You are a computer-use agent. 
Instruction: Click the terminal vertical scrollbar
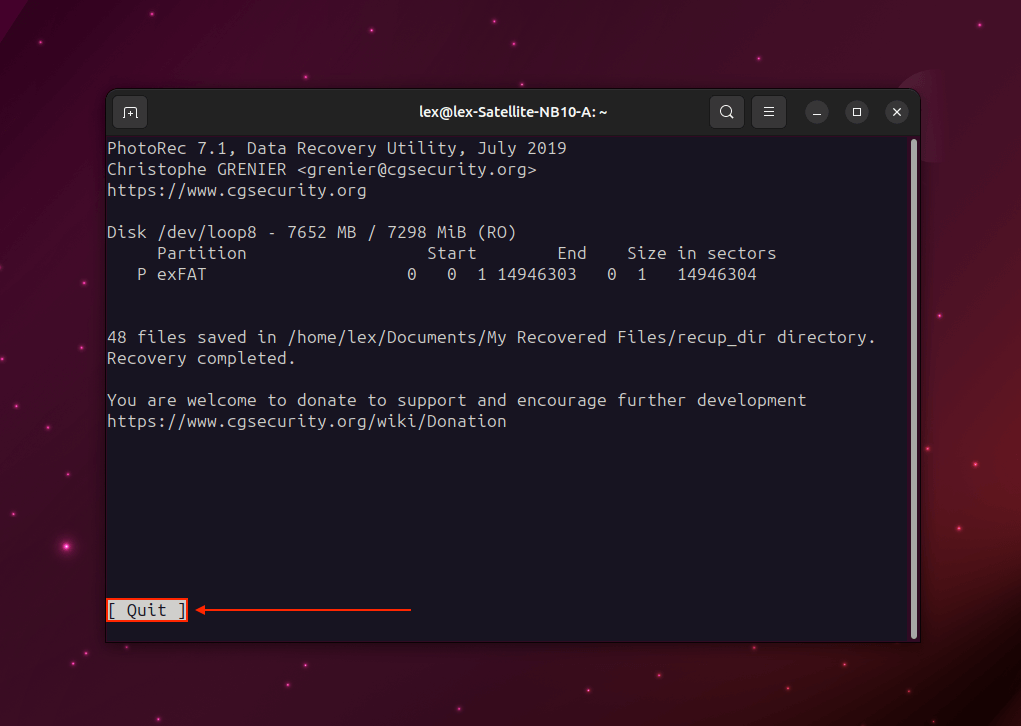(x=914, y=389)
